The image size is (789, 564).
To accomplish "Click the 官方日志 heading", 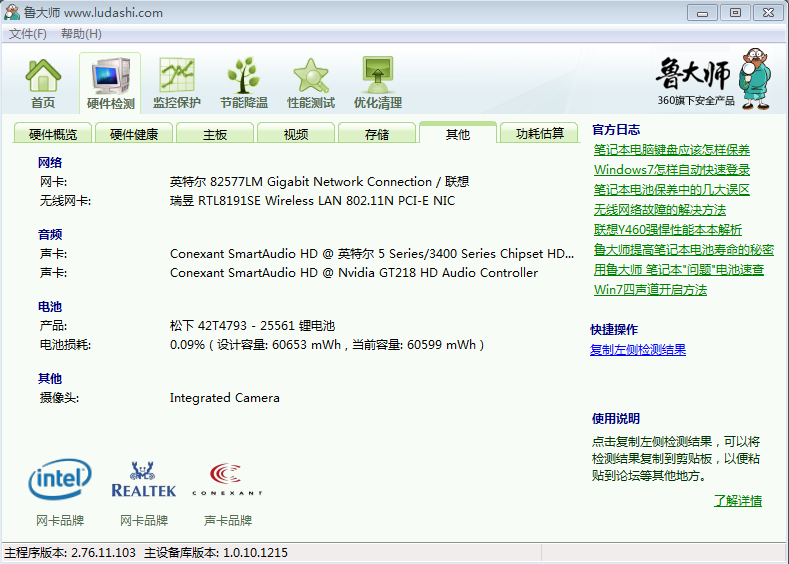I will tap(616, 130).
